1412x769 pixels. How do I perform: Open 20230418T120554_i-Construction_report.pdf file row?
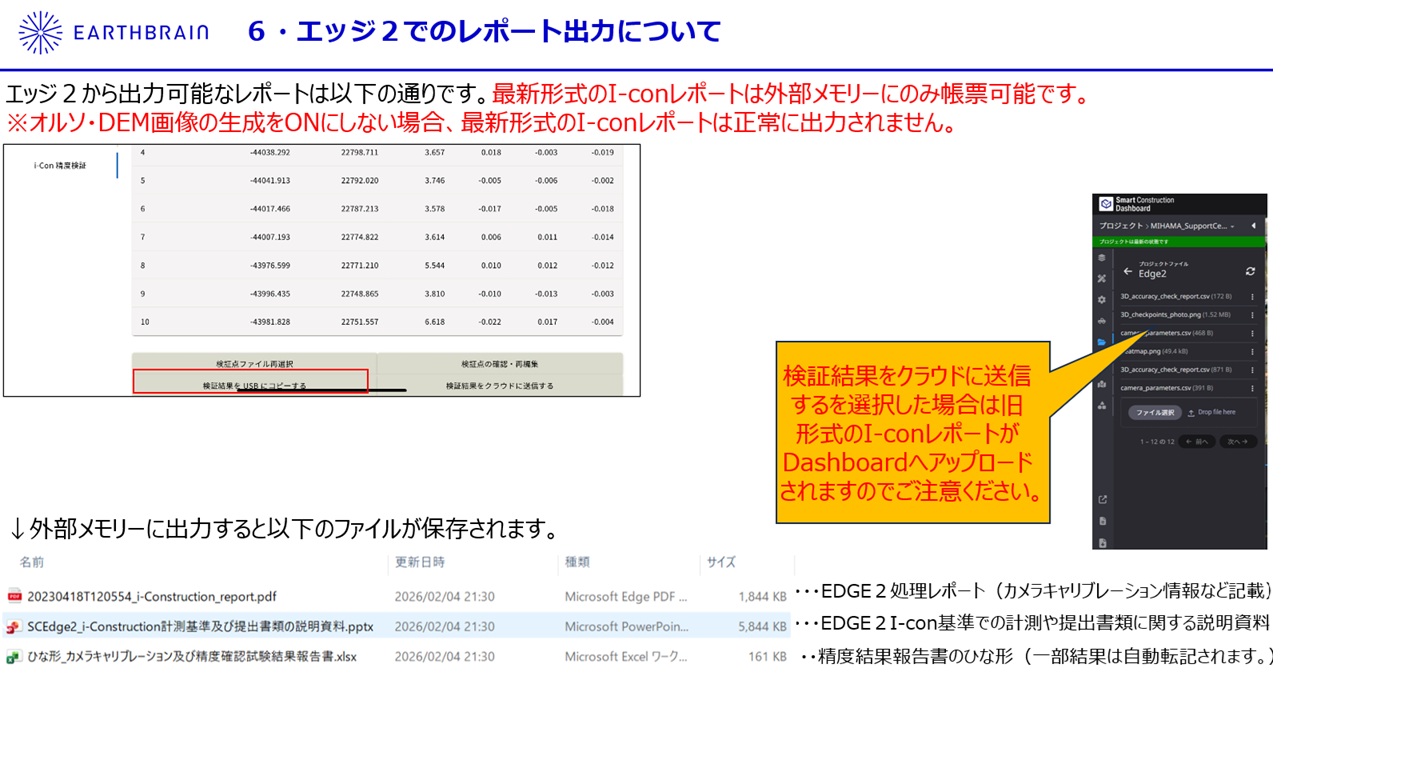(398, 597)
